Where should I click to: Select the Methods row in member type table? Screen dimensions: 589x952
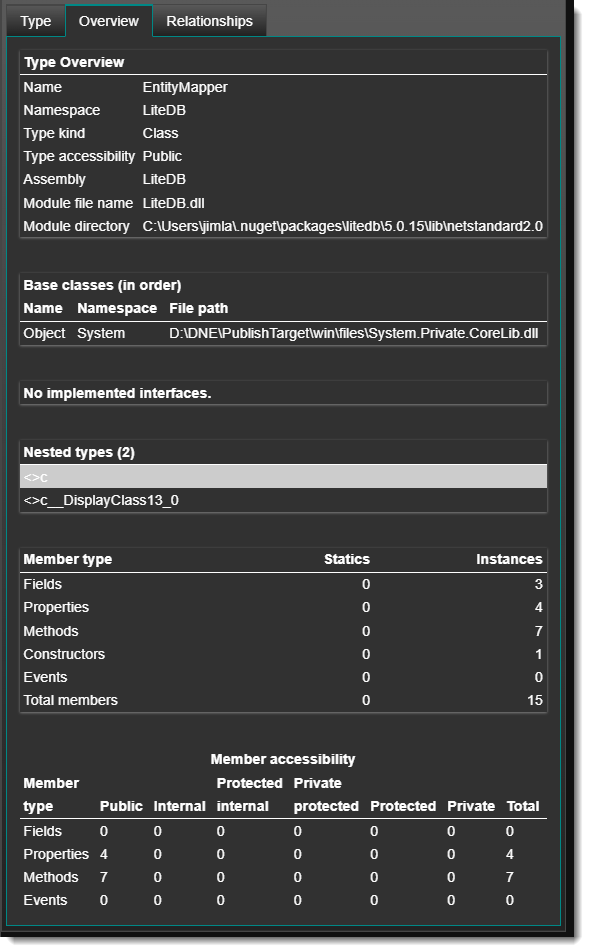(284, 631)
